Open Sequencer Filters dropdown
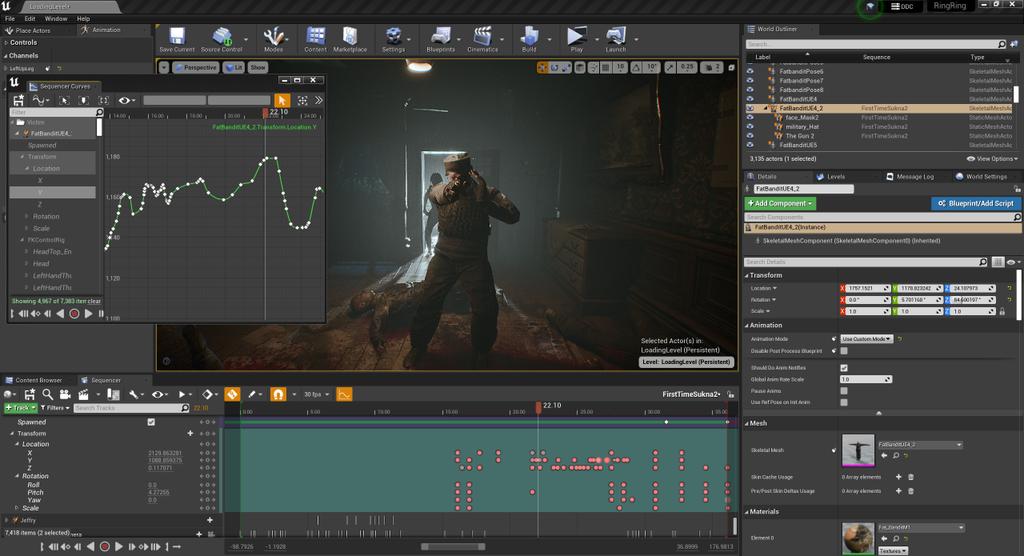 tap(56, 408)
